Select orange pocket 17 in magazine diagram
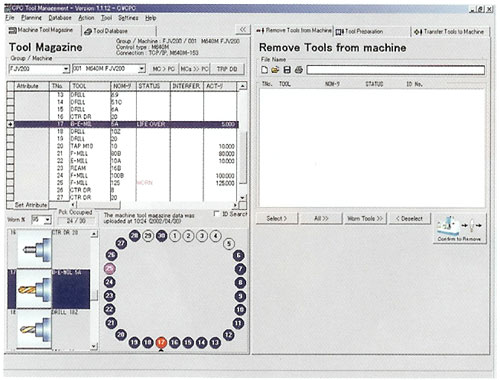Viewport: 500px width, 380px height. pyautogui.click(x=161, y=342)
